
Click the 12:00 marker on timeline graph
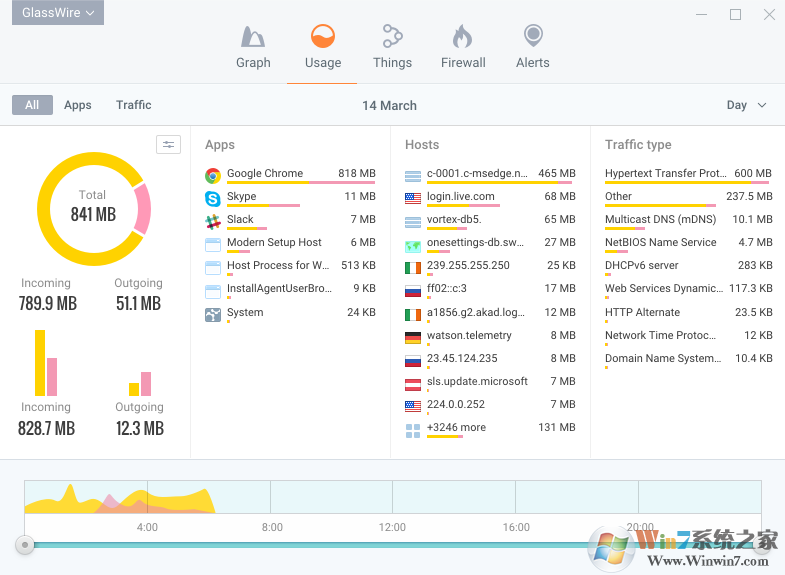tap(392, 527)
